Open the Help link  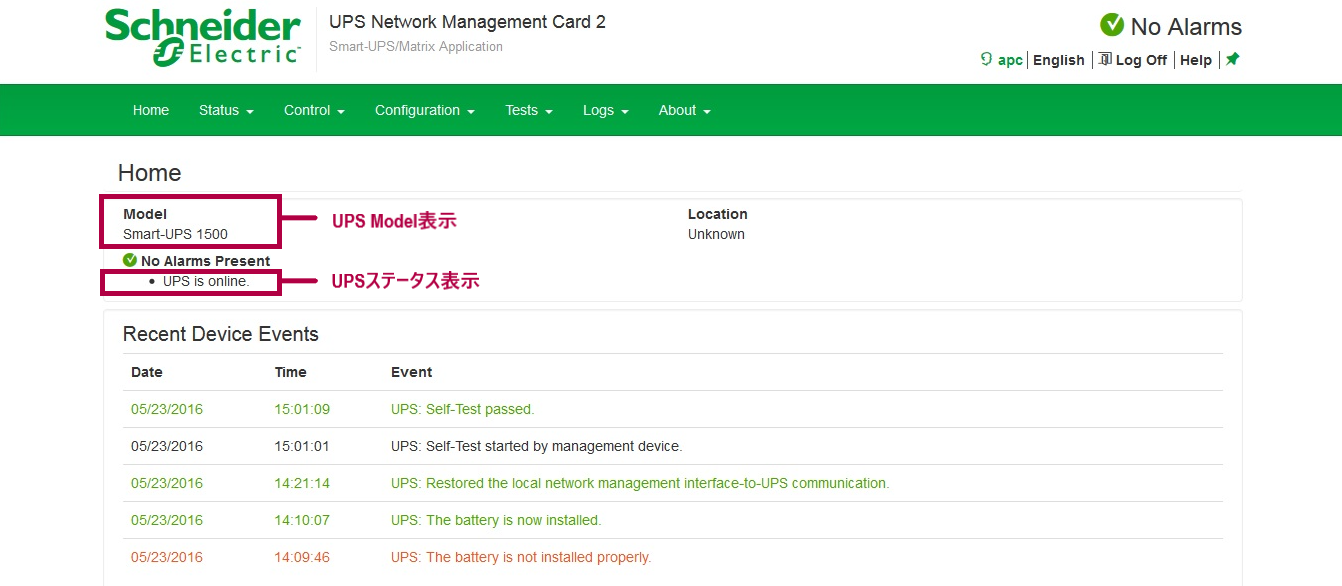click(1196, 60)
